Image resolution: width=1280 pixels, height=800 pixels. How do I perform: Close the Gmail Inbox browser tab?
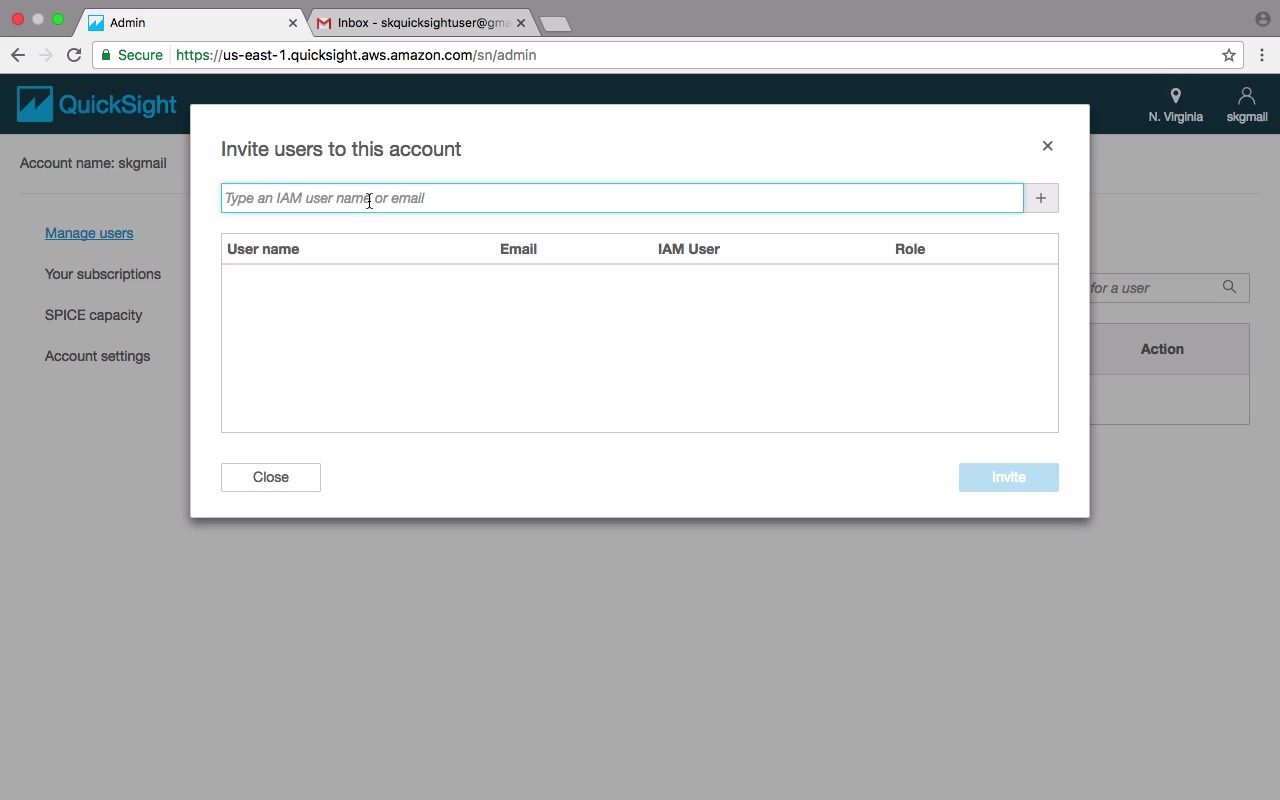pos(520,22)
